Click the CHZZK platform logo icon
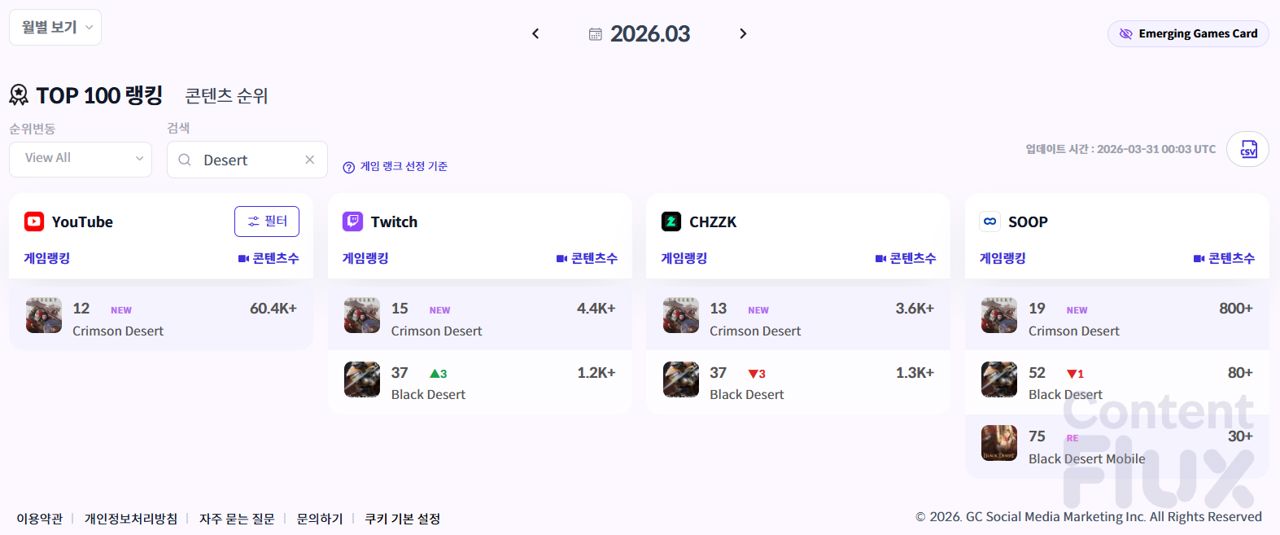The image size is (1280, 535). (x=671, y=222)
